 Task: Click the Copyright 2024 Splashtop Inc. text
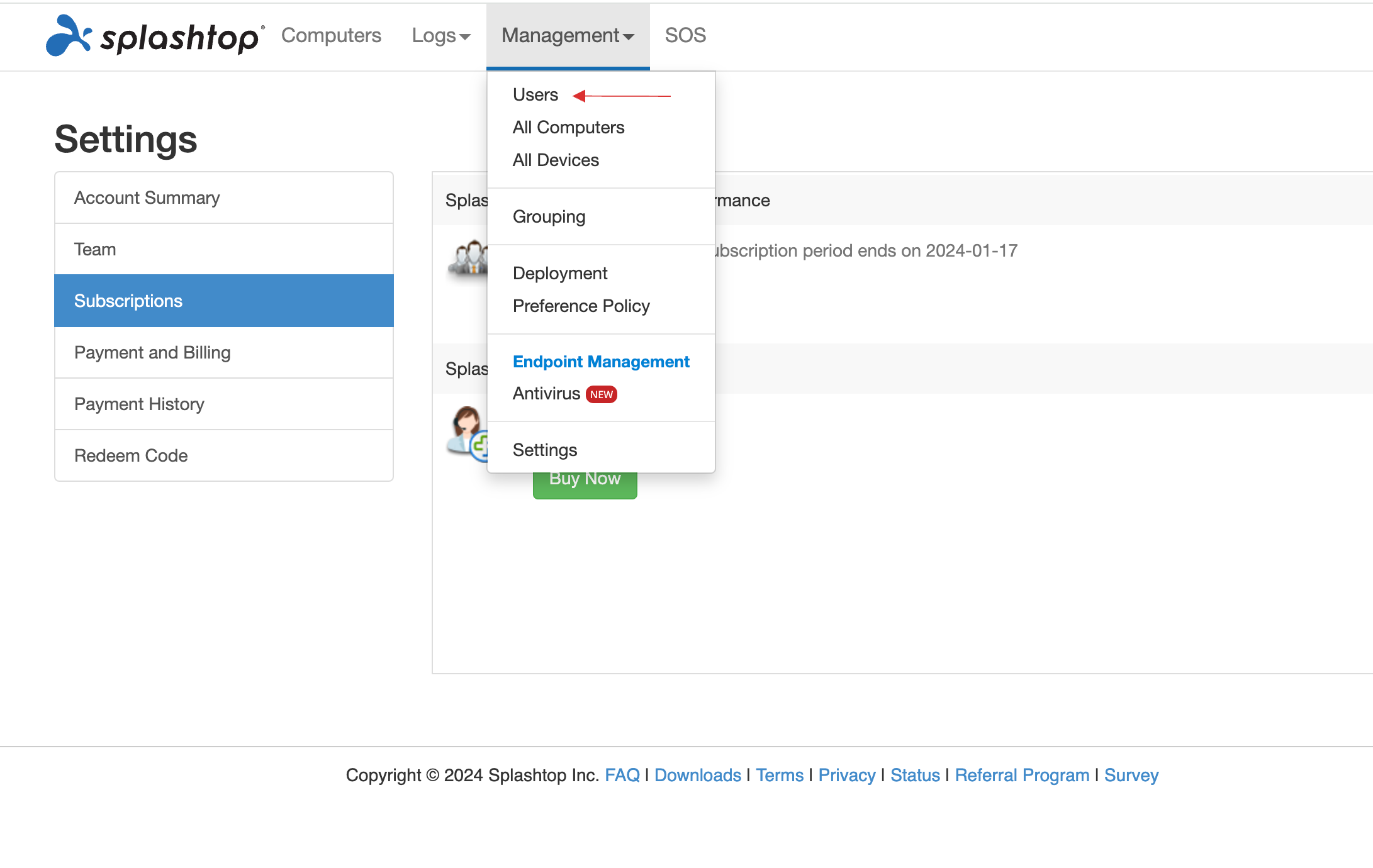(472, 775)
